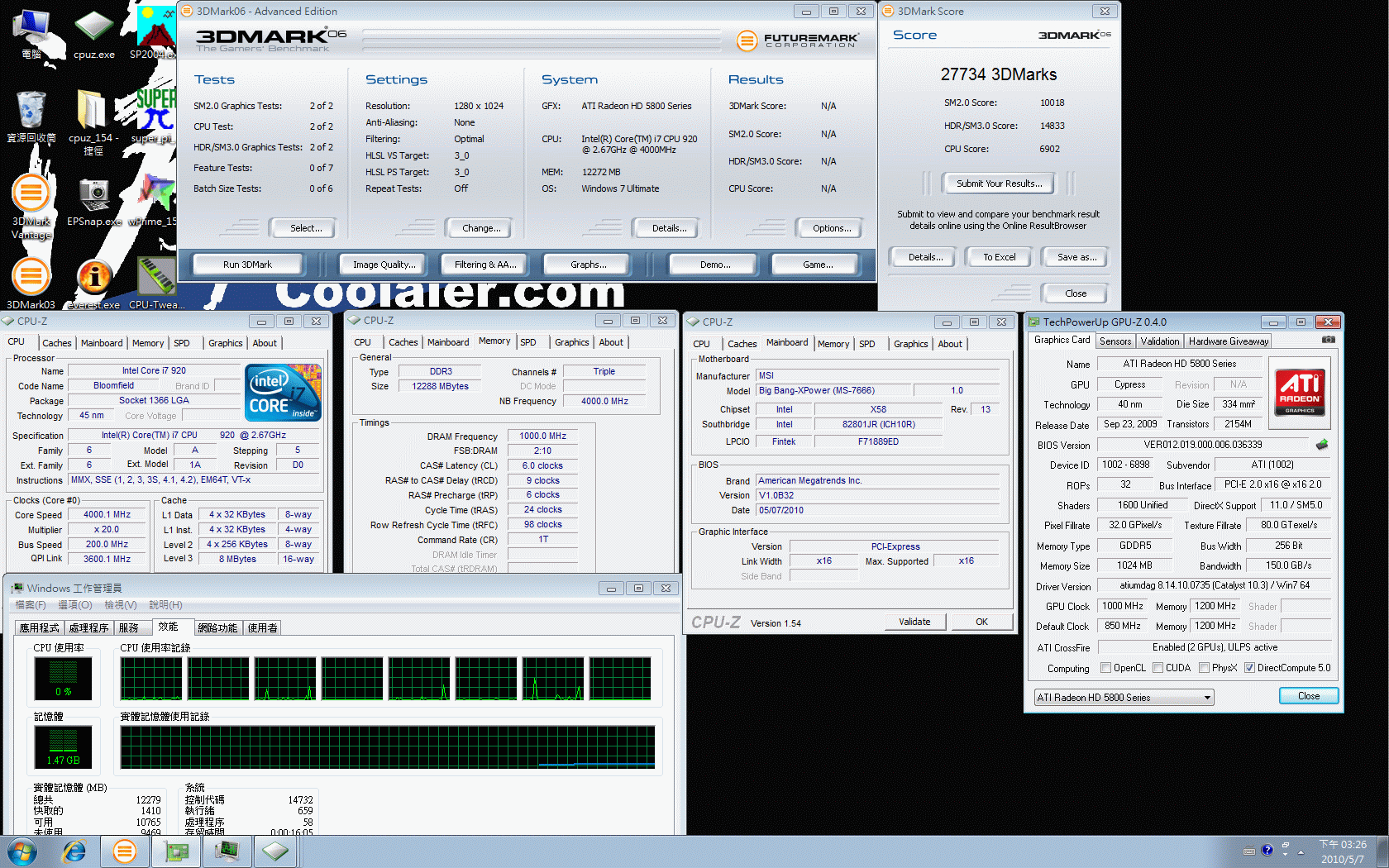Screen dimensions: 1389x868
Task: Open the super pi desktop icon
Action: (154, 116)
